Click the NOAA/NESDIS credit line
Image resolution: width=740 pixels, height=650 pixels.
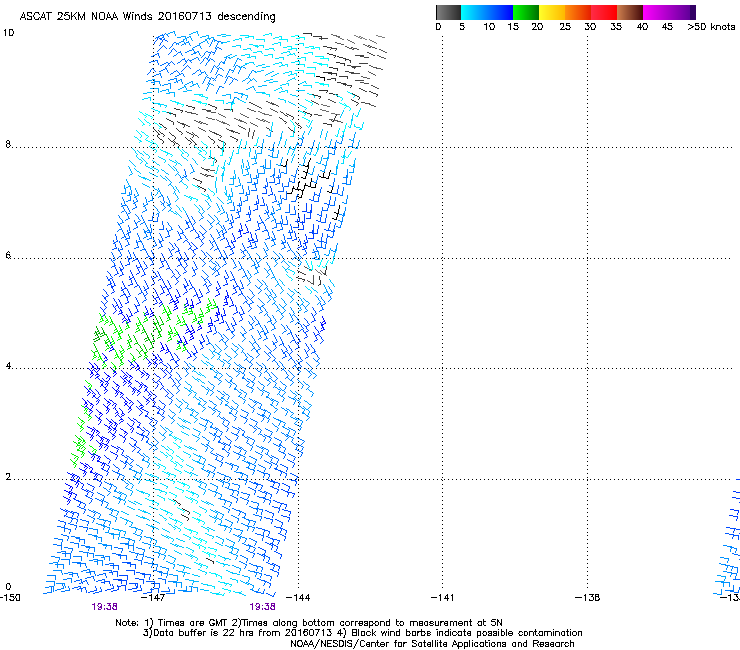pyautogui.click(x=432, y=644)
